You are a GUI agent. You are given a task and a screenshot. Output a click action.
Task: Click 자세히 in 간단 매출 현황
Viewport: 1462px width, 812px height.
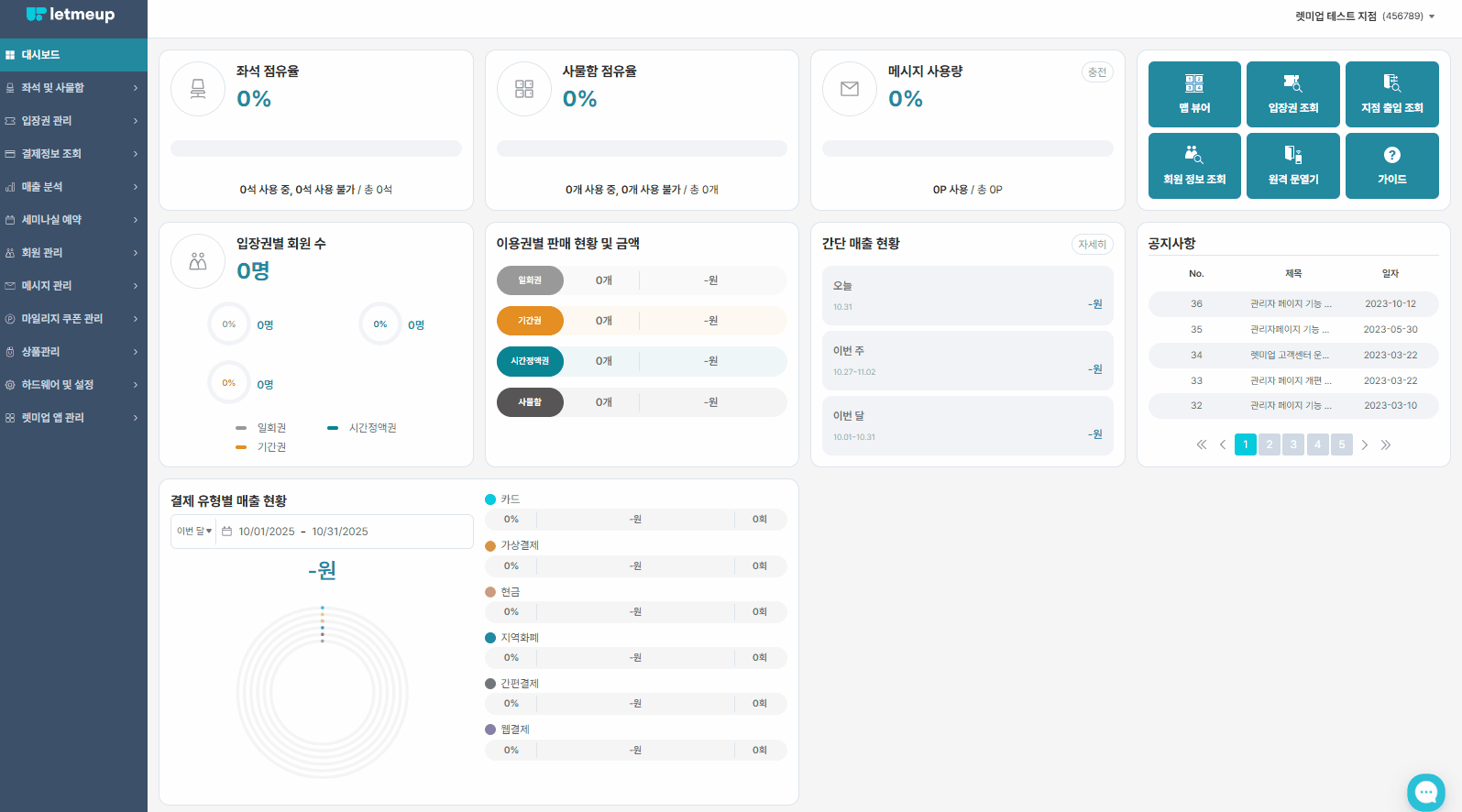pyautogui.click(x=1092, y=245)
